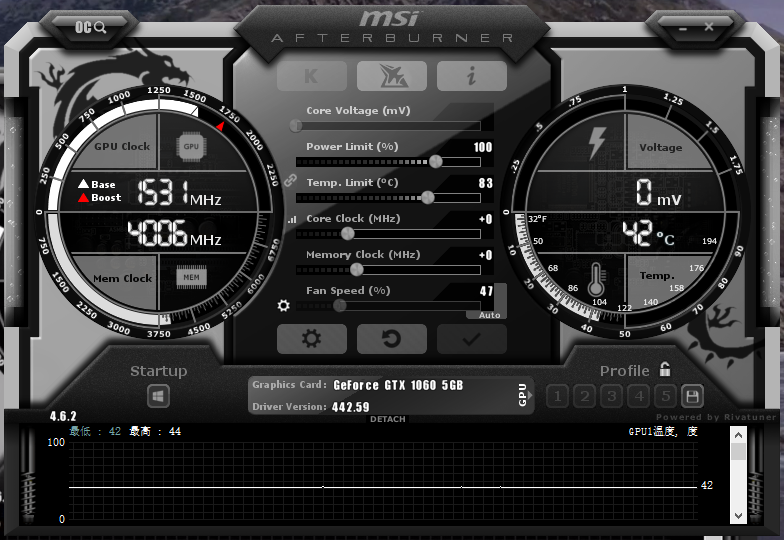Click the Core Voltage slider handle
The height and width of the screenshot is (540, 784).
[x=296, y=126]
